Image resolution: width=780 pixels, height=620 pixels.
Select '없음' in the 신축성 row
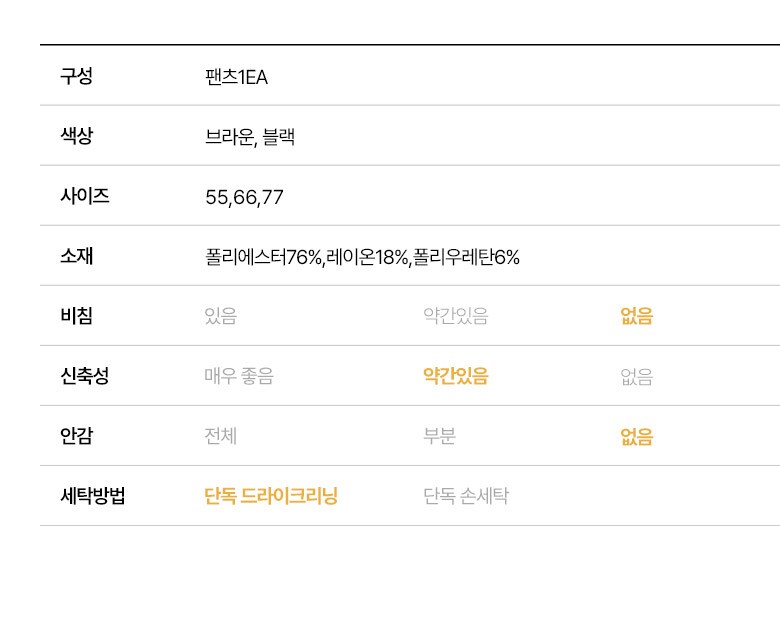pyautogui.click(x=636, y=377)
